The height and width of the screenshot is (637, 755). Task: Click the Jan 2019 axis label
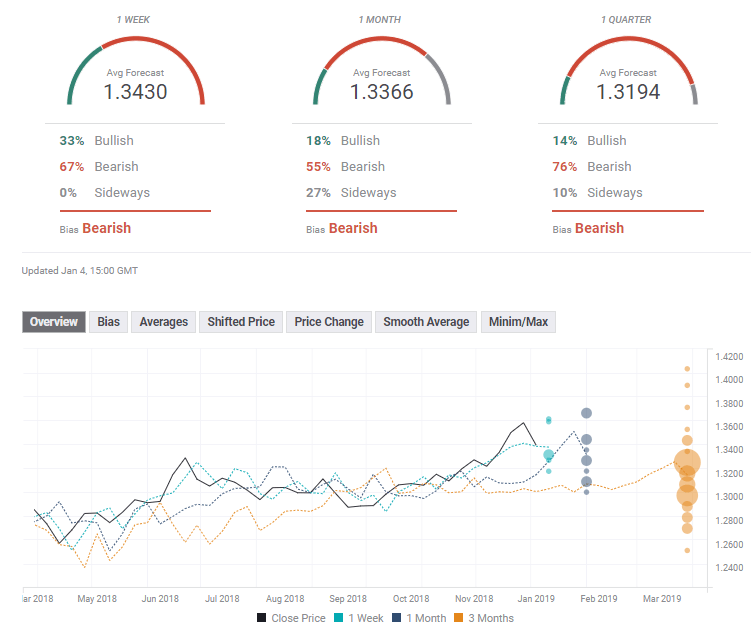click(x=536, y=598)
